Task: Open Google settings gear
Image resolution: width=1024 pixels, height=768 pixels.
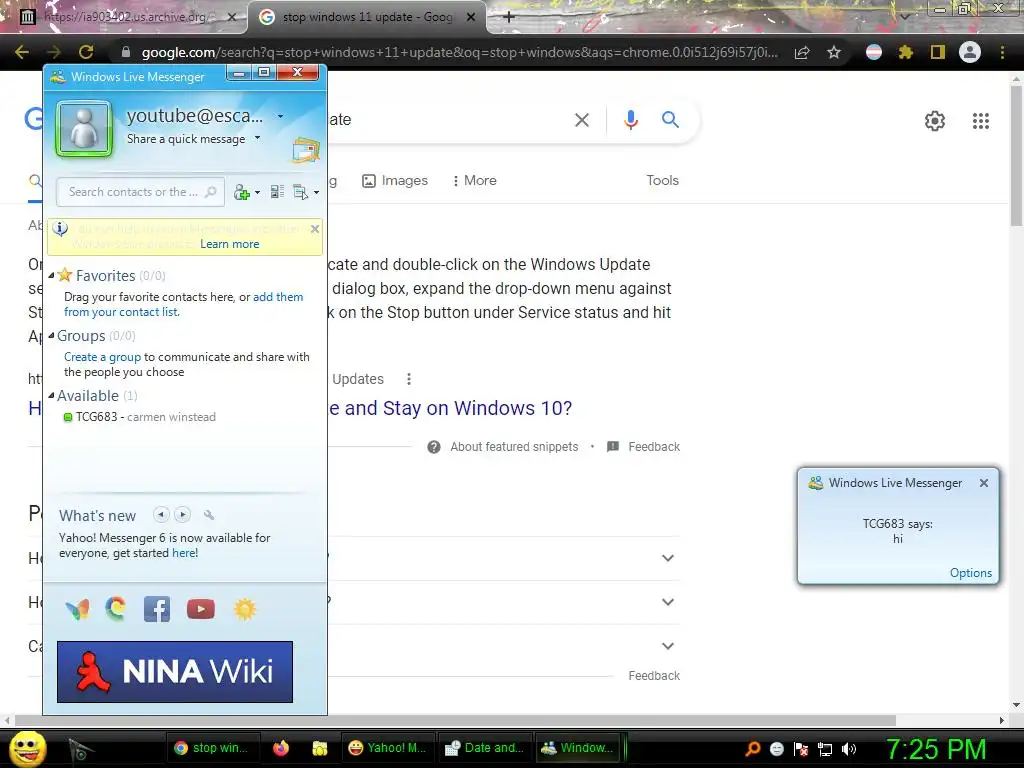Action: tap(935, 121)
